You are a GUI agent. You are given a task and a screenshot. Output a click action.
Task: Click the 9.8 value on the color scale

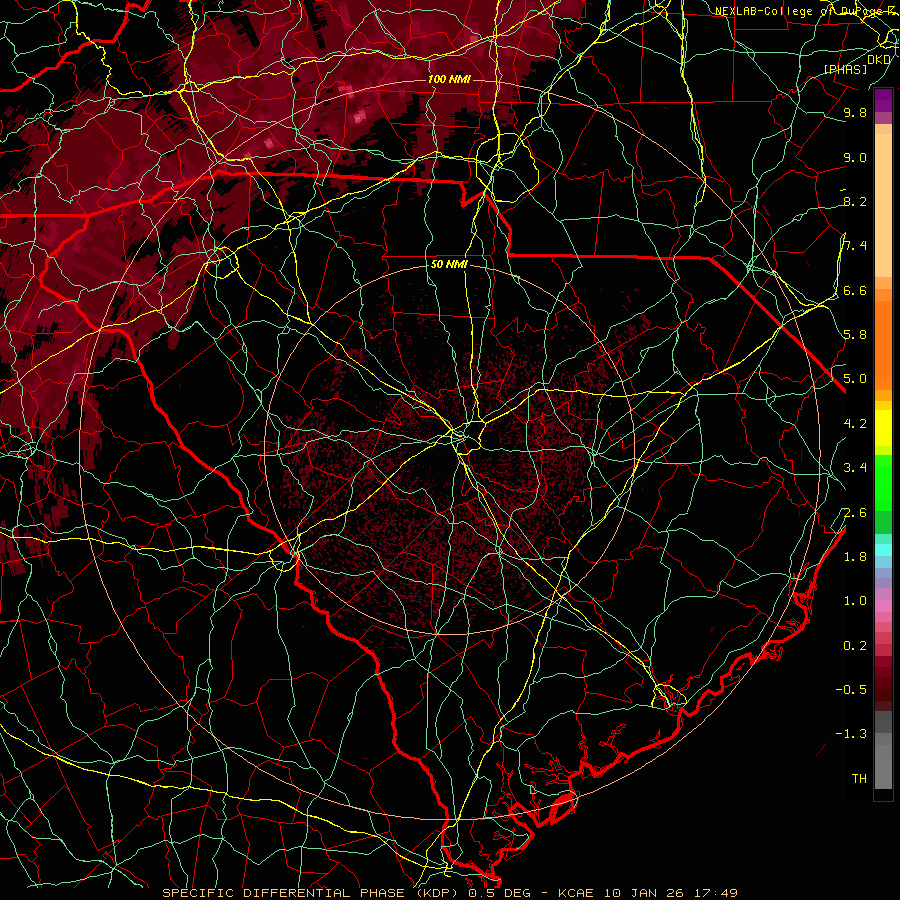point(855,113)
